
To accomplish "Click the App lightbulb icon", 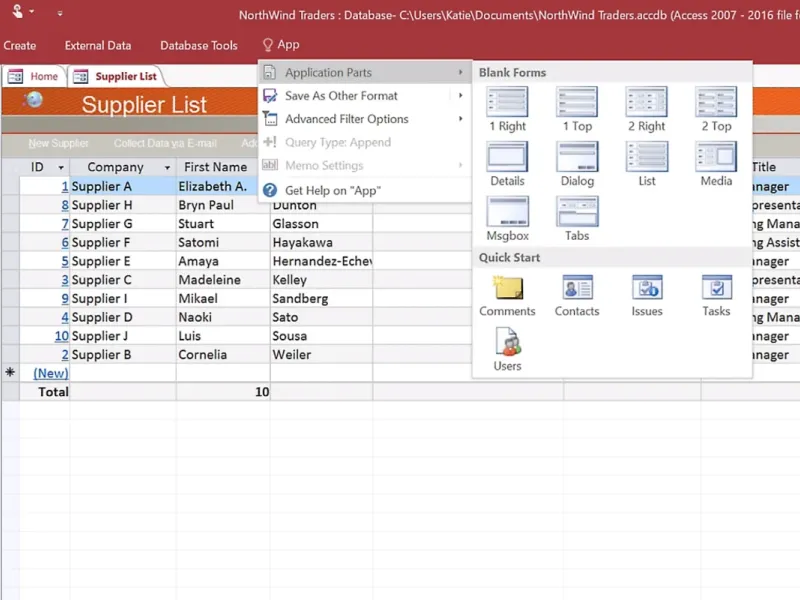I will coord(267,45).
